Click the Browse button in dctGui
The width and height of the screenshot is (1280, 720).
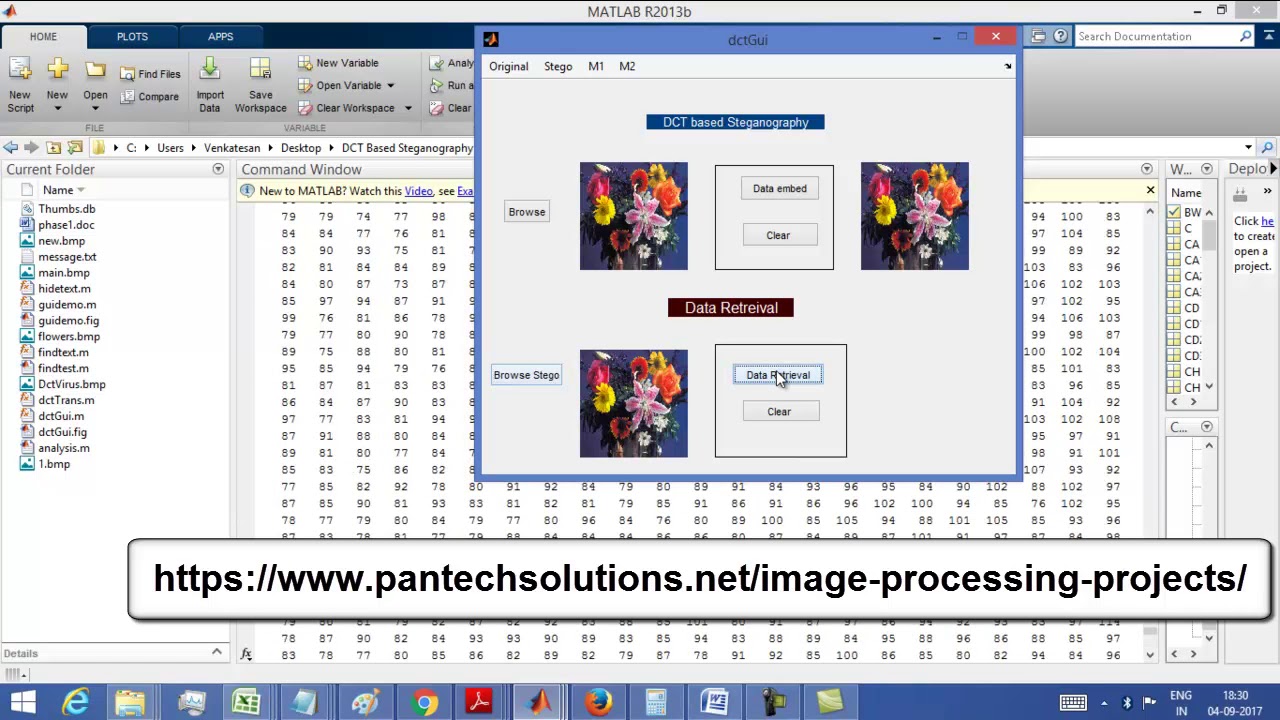527,212
